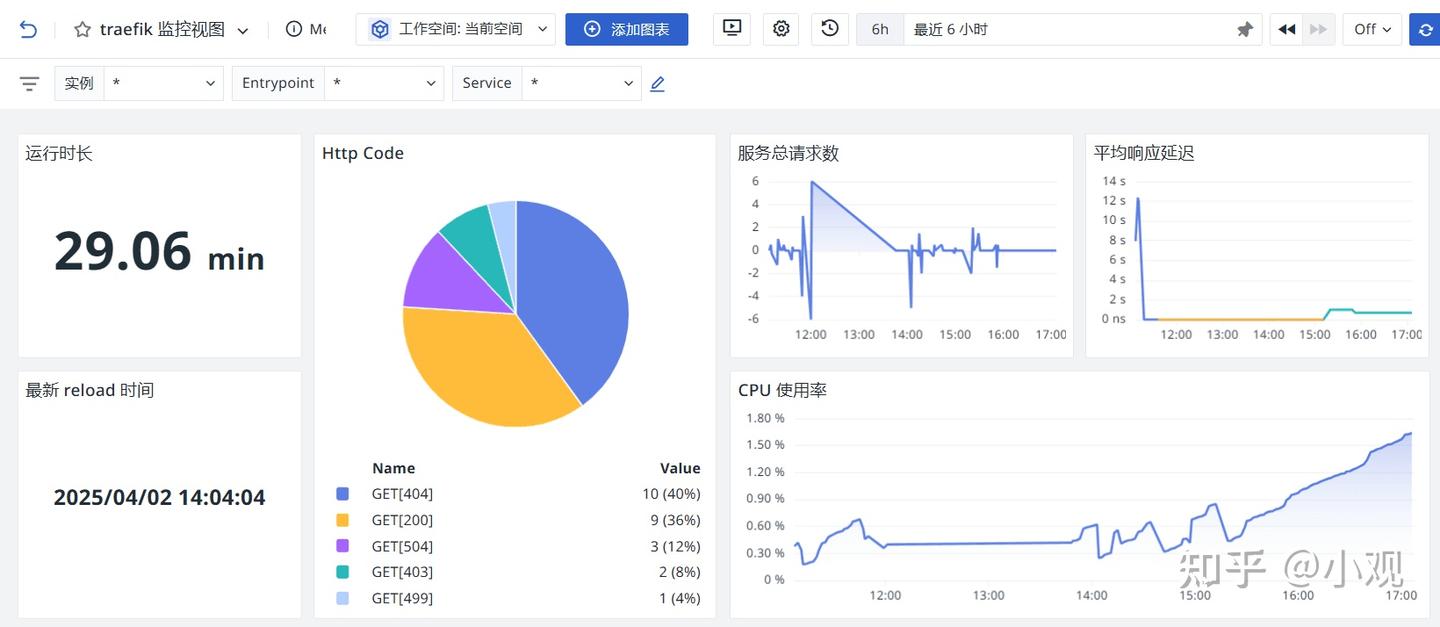
Task: Open the variable edit pencil icon
Action: click(657, 83)
